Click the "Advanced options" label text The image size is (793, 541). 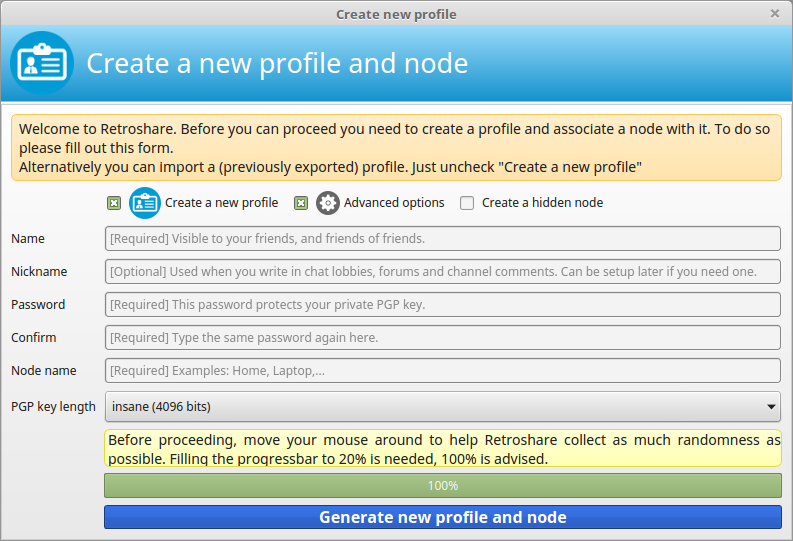tap(394, 203)
